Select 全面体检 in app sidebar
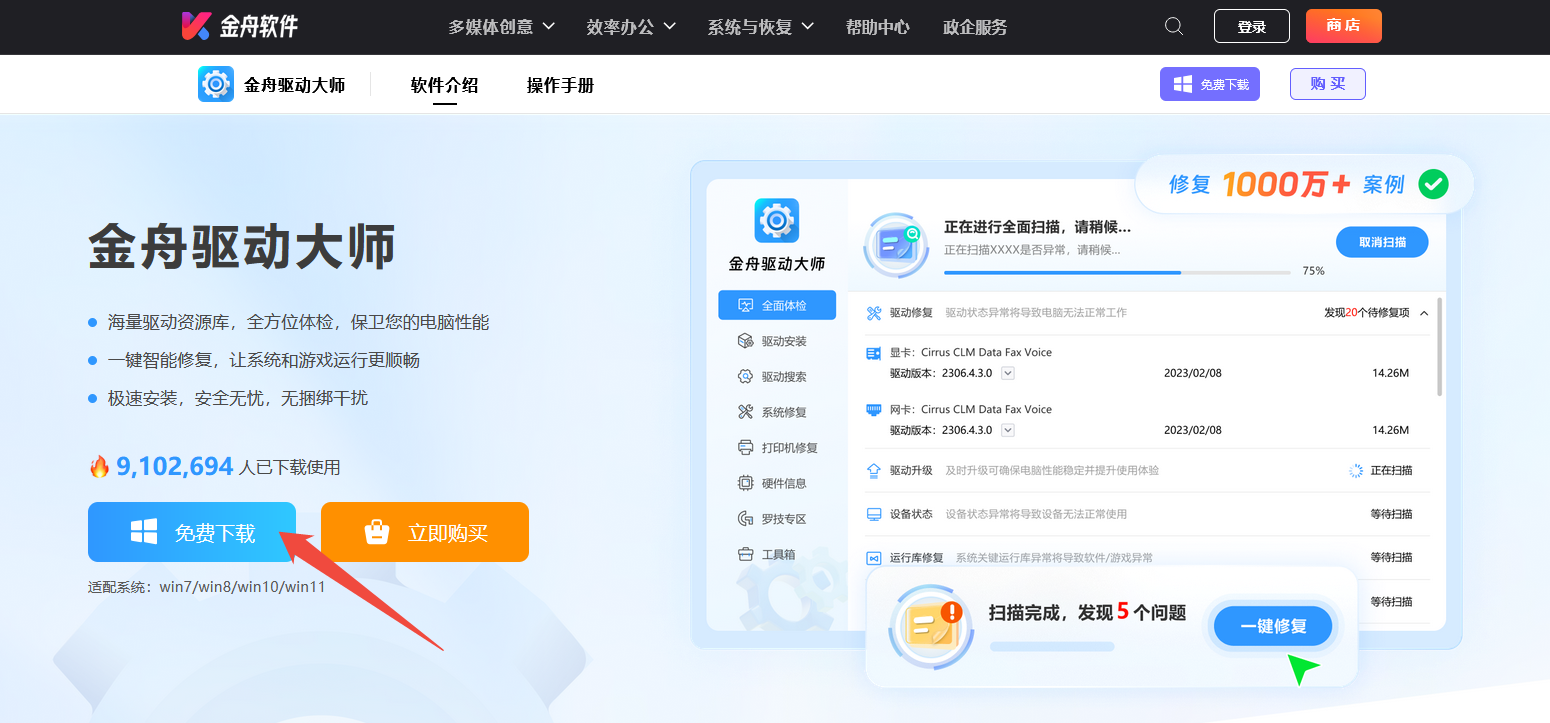This screenshot has height=723, width=1550. click(x=777, y=305)
